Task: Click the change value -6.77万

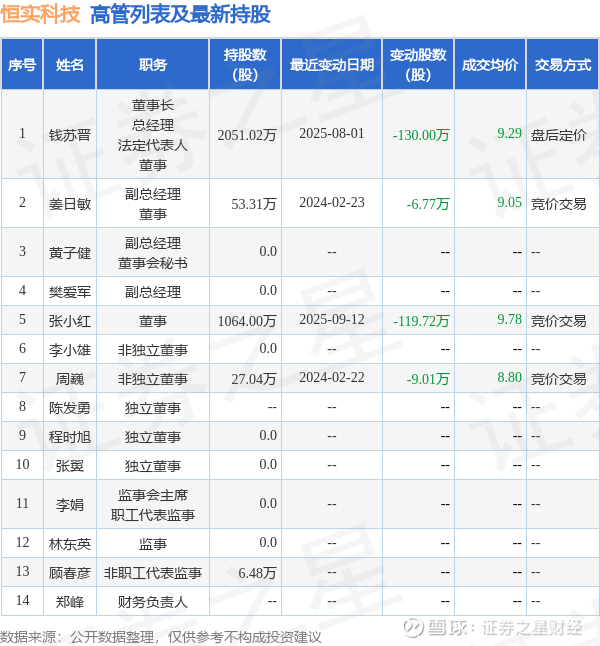Action: (x=428, y=204)
